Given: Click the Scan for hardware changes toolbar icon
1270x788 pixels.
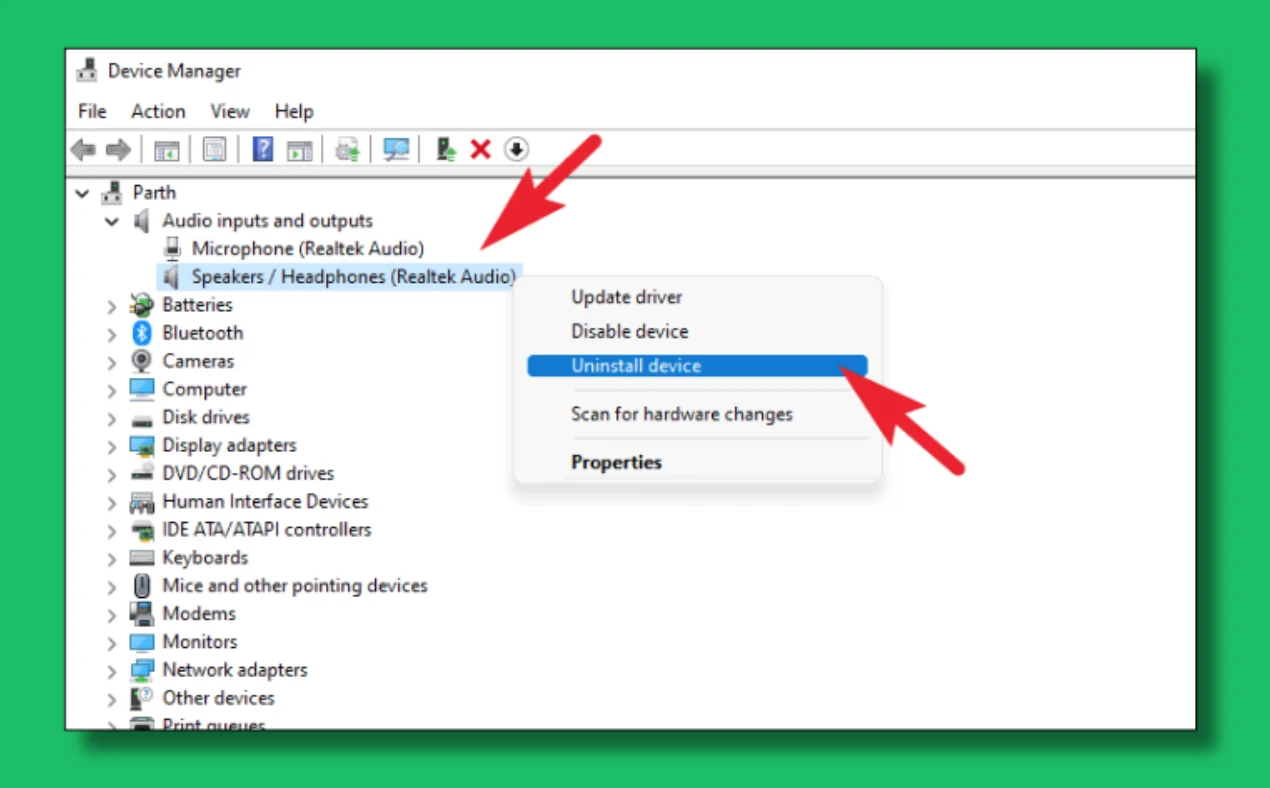Looking at the screenshot, I should (x=395, y=149).
